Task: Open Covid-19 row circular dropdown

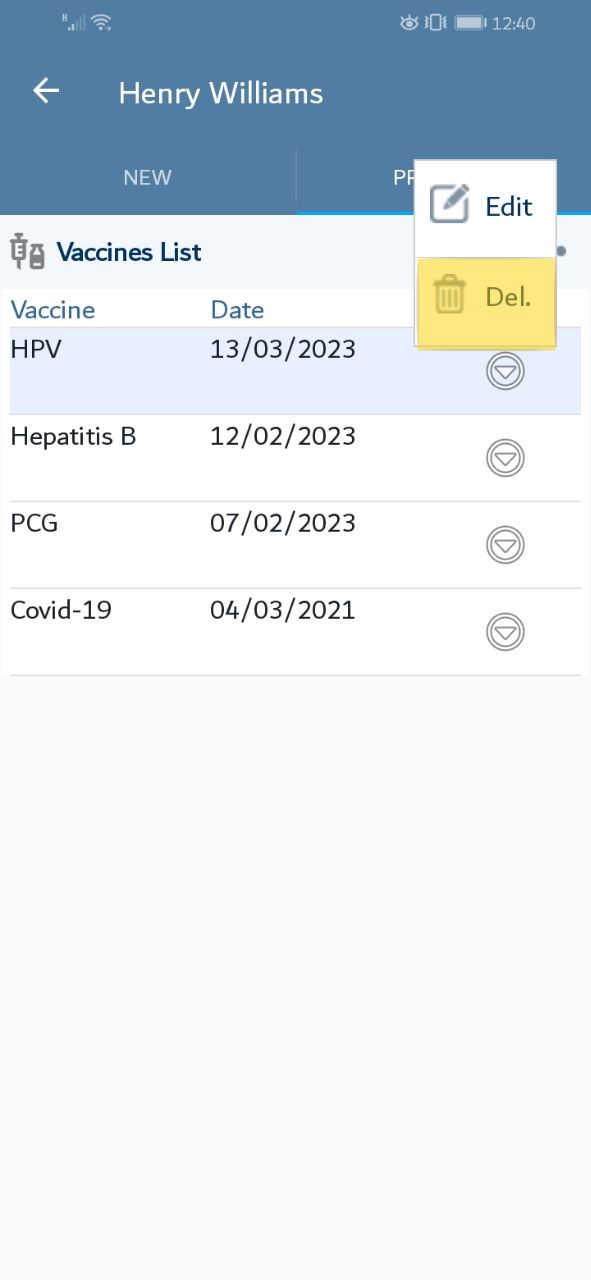Action: [505, 632]
